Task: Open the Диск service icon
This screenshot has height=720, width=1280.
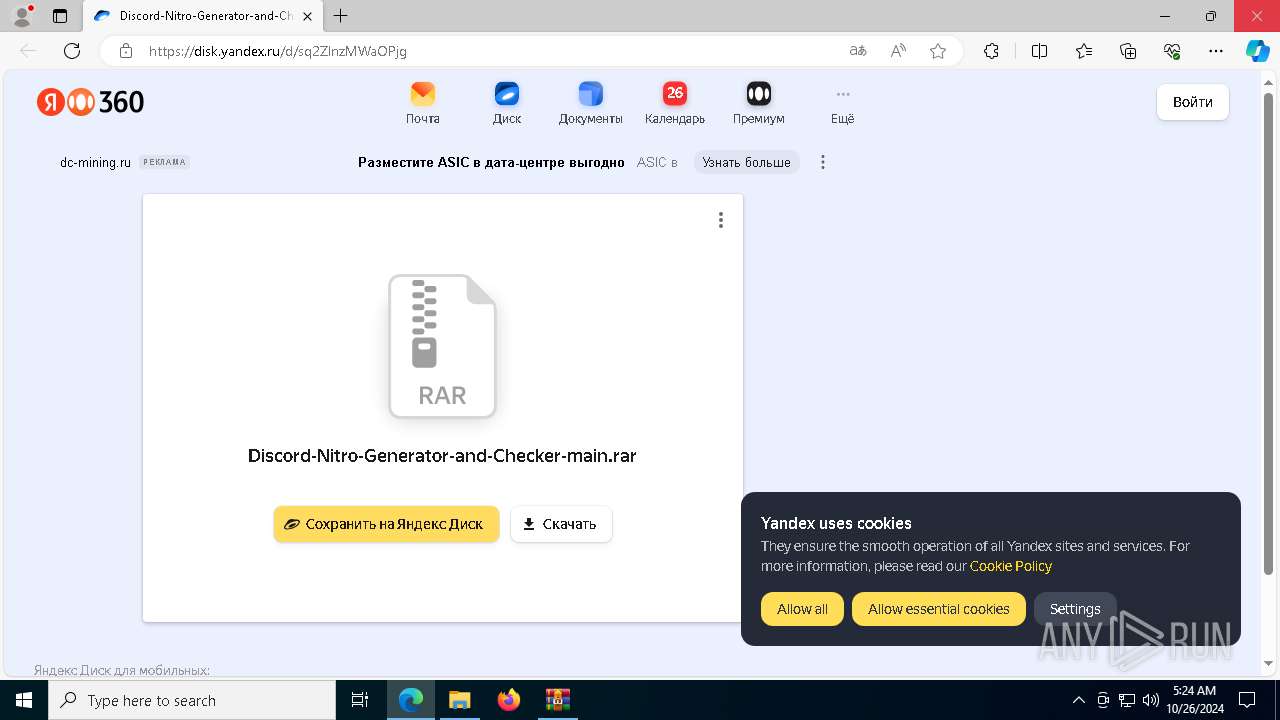Action: (507, 103)
